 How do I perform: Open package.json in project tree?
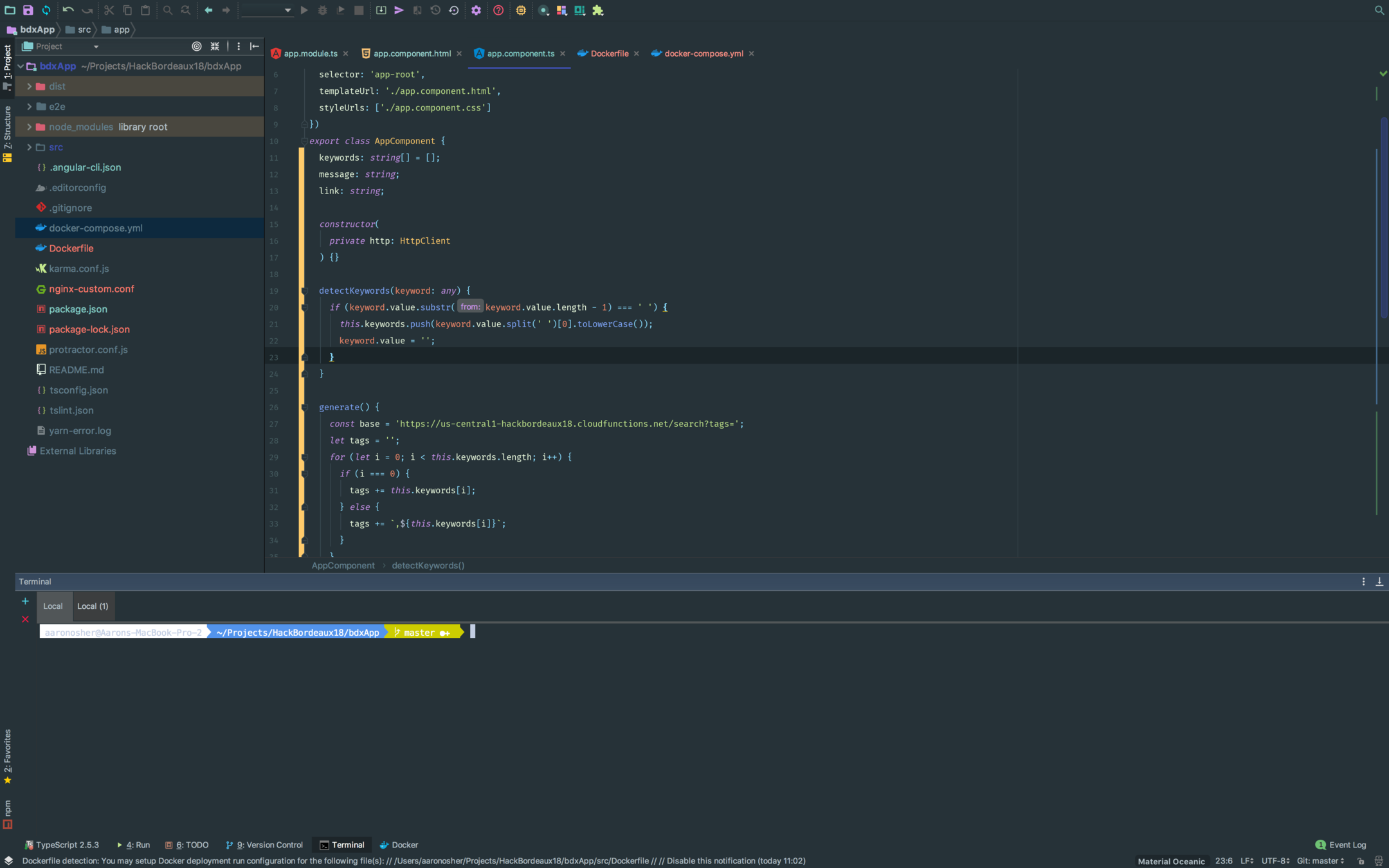click(78, 309)
